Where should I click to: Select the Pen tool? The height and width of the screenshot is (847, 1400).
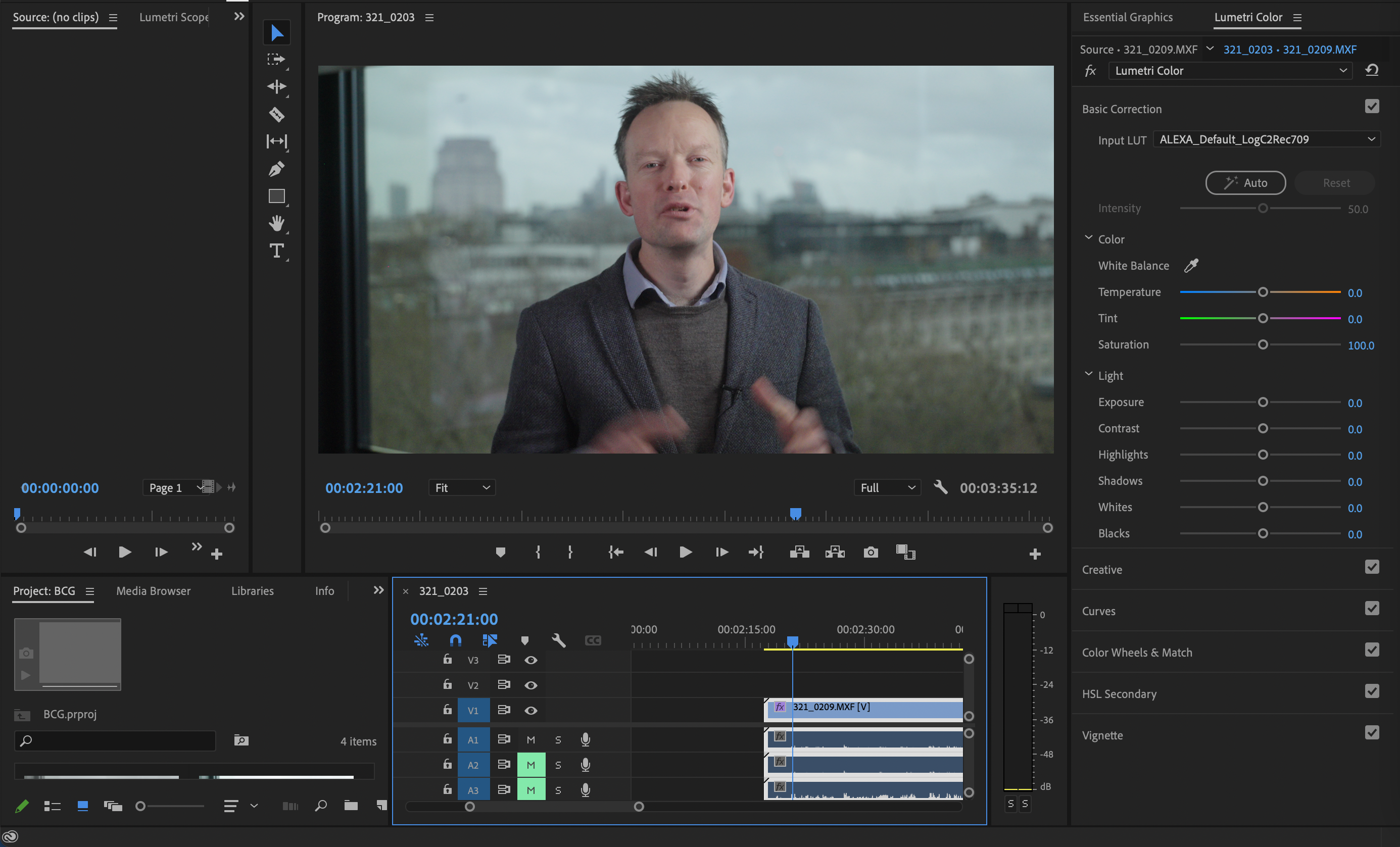[x=277, y=169]
